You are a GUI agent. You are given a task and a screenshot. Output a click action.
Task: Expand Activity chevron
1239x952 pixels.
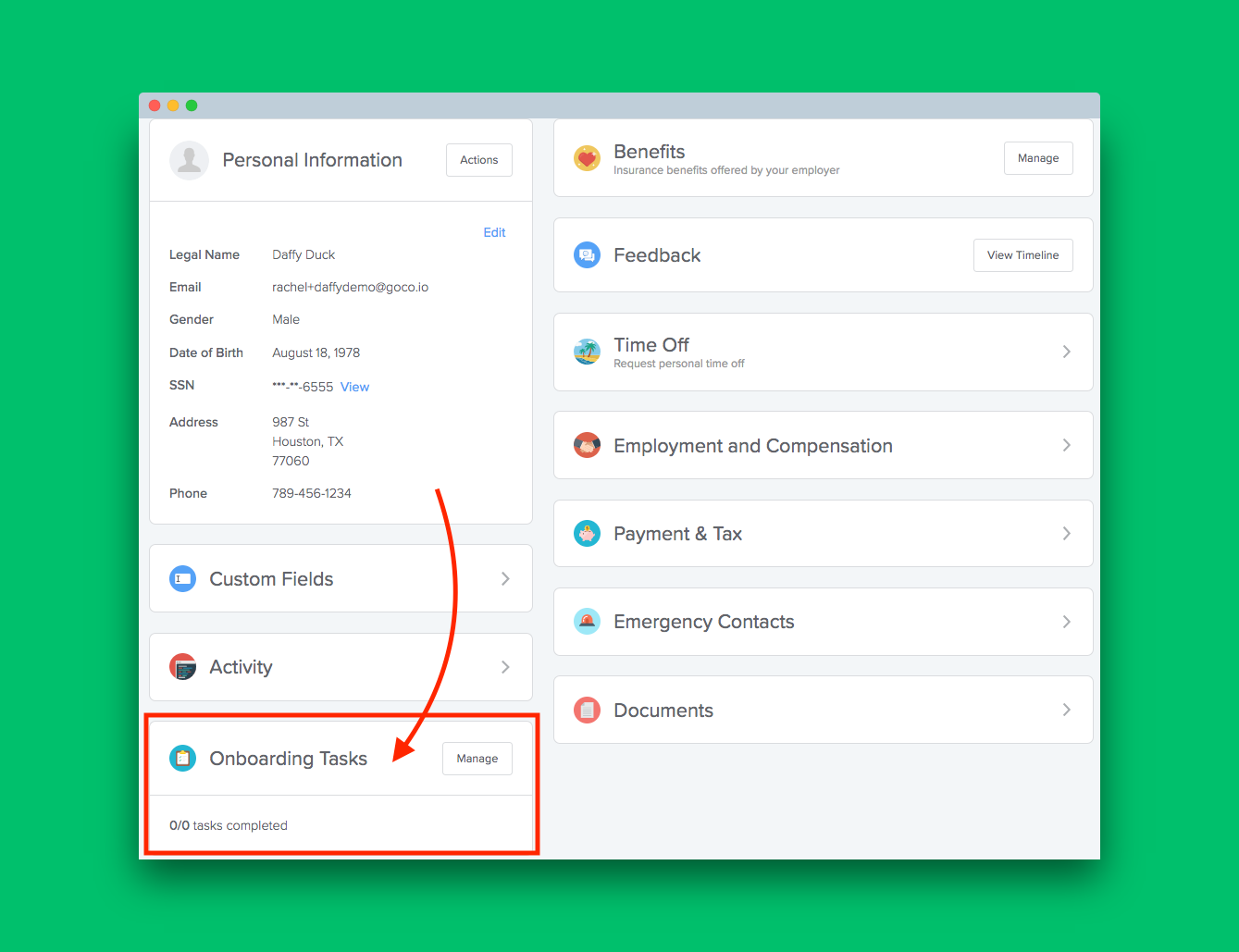click(x=505, y=667)
